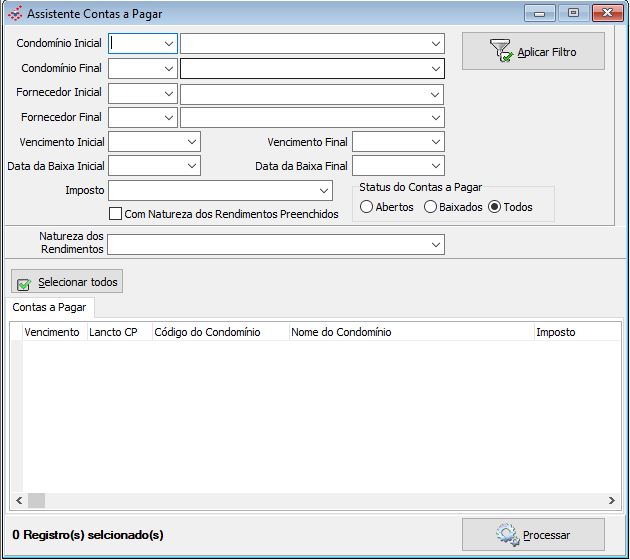630x560 pixels.
Task: Expand the Data da Baixa Final dropdown
Action: 436,166
